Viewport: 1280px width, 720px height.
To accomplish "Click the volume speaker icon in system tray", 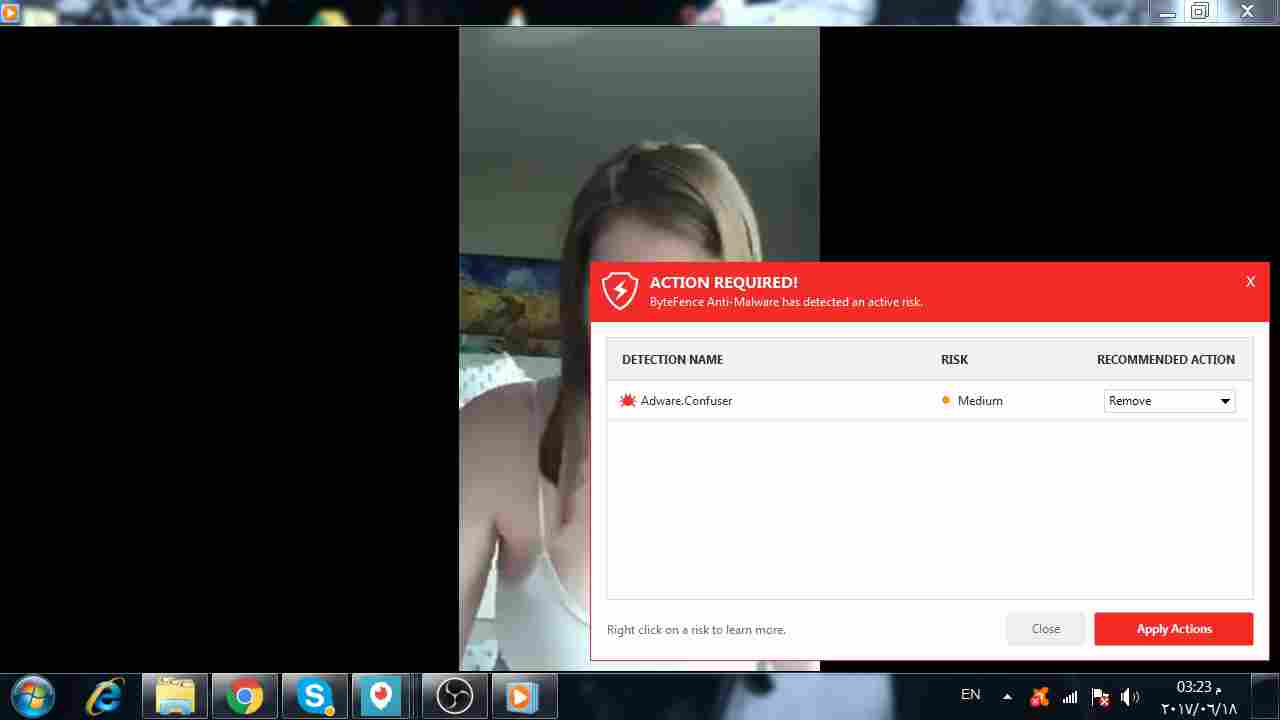I will click(x=1130, y=697).
